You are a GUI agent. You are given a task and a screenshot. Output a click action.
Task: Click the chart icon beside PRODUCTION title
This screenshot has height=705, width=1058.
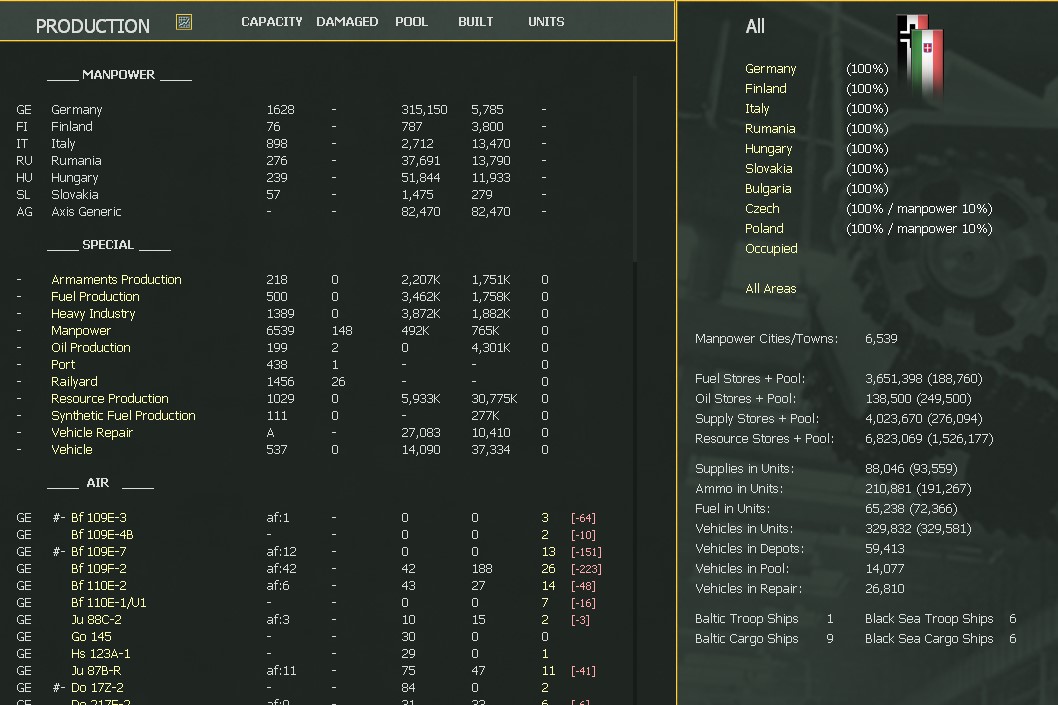(x=184, y=22)
